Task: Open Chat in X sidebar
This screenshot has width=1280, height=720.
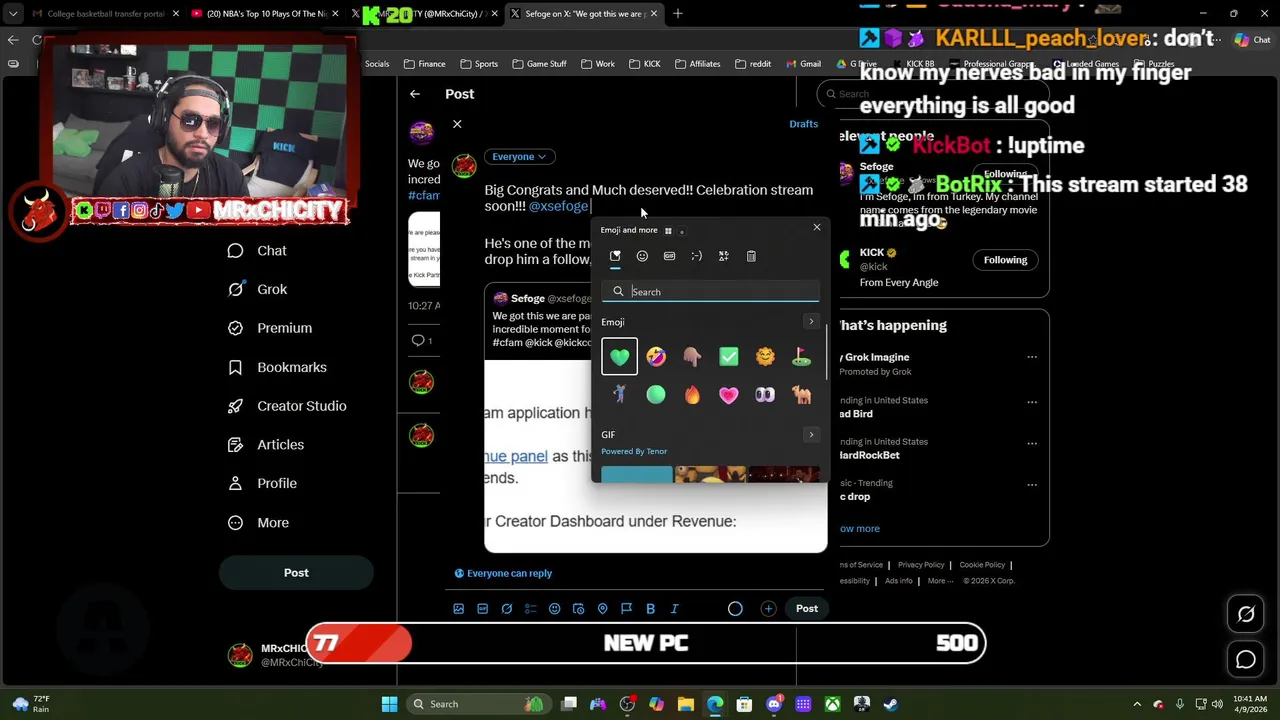Action: [x=257, y=251]
